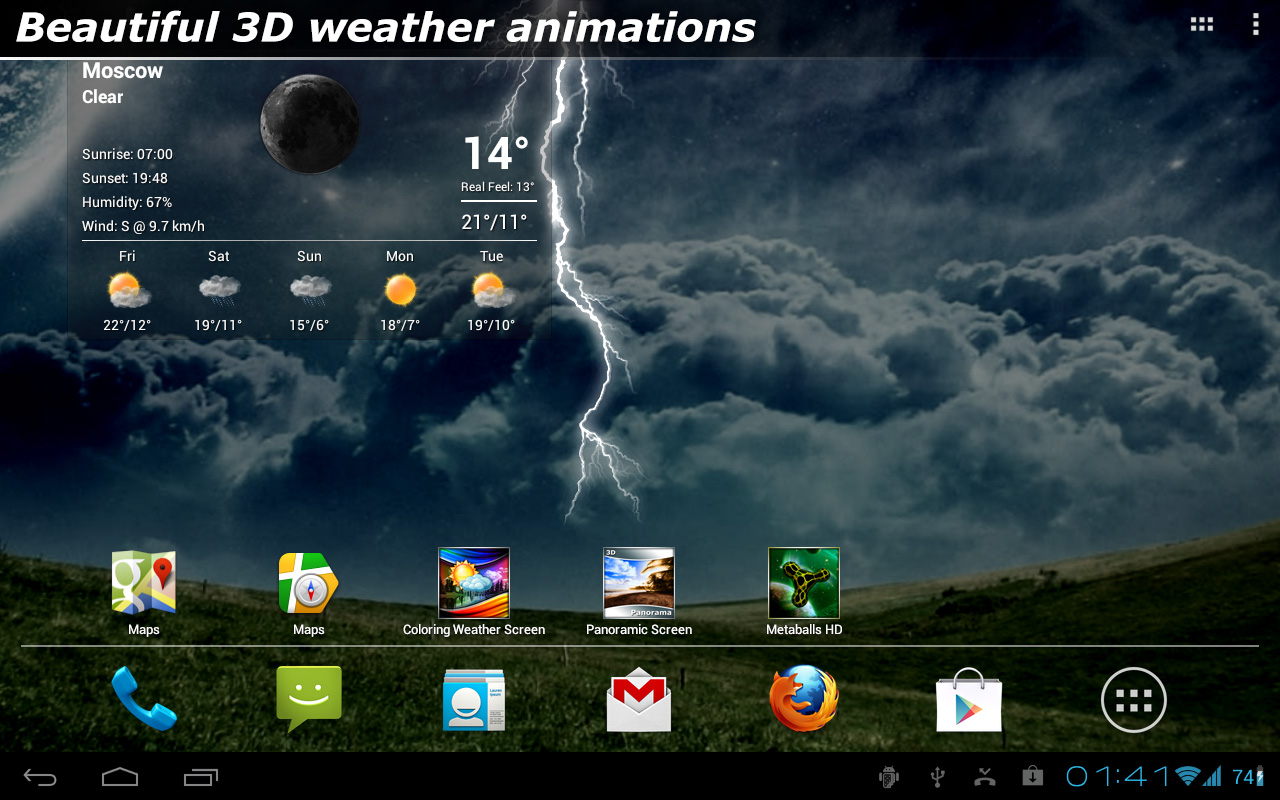
Task: Open Google Maps app with pin icon
Action: pyautogui.click(x=144, y=583)
